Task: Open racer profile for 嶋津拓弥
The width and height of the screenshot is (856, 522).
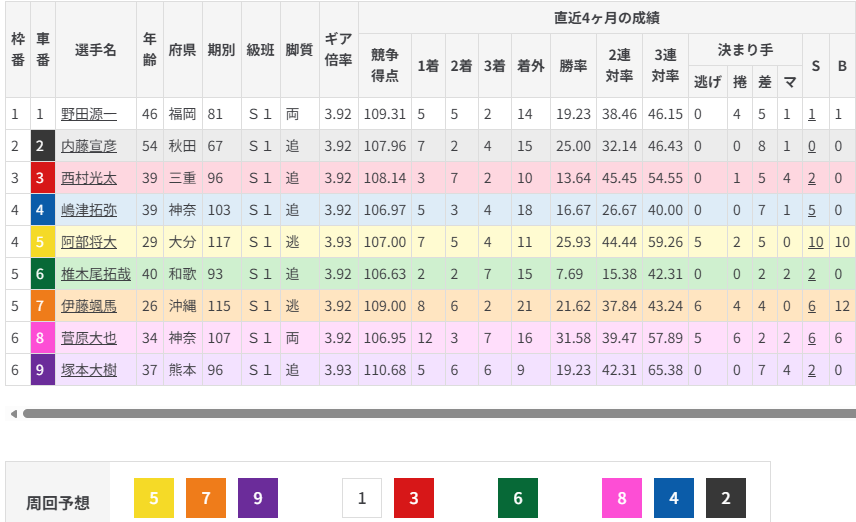Action: (x=88, y=210)
